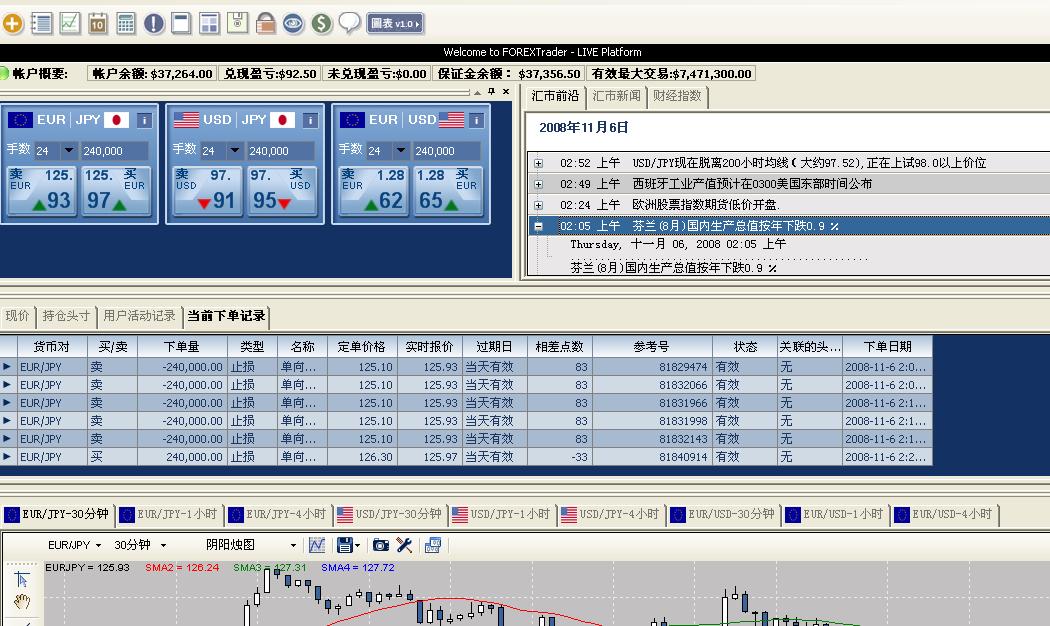
Task: Click the 240,000 amount field on EUR/JPY tile
Action: [x=115, y=151]
